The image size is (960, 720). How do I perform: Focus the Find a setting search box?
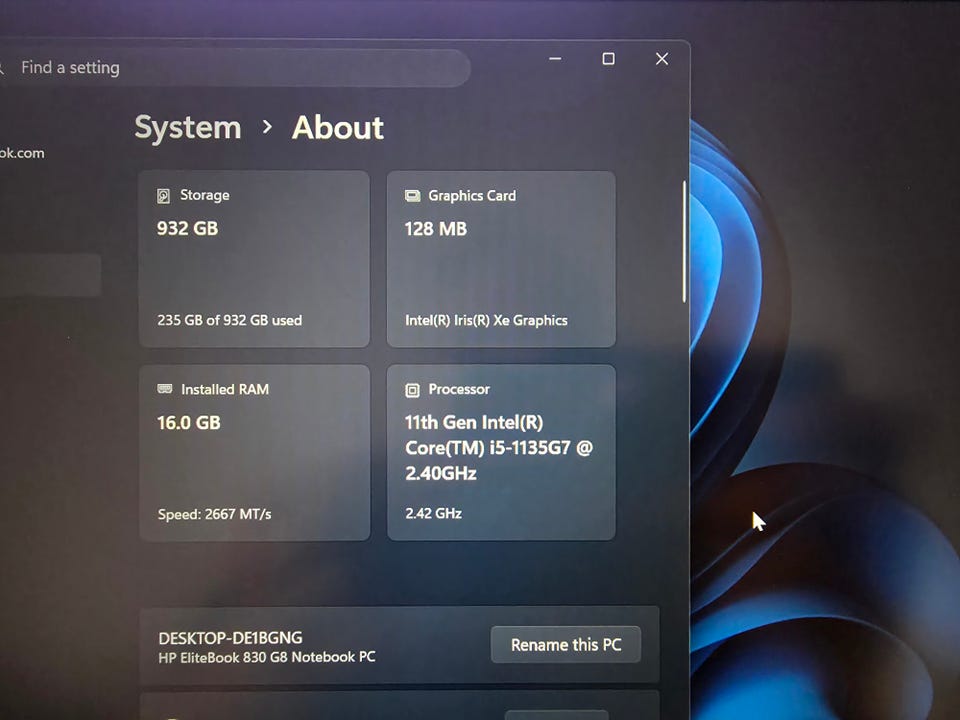(x=236, y=67)
